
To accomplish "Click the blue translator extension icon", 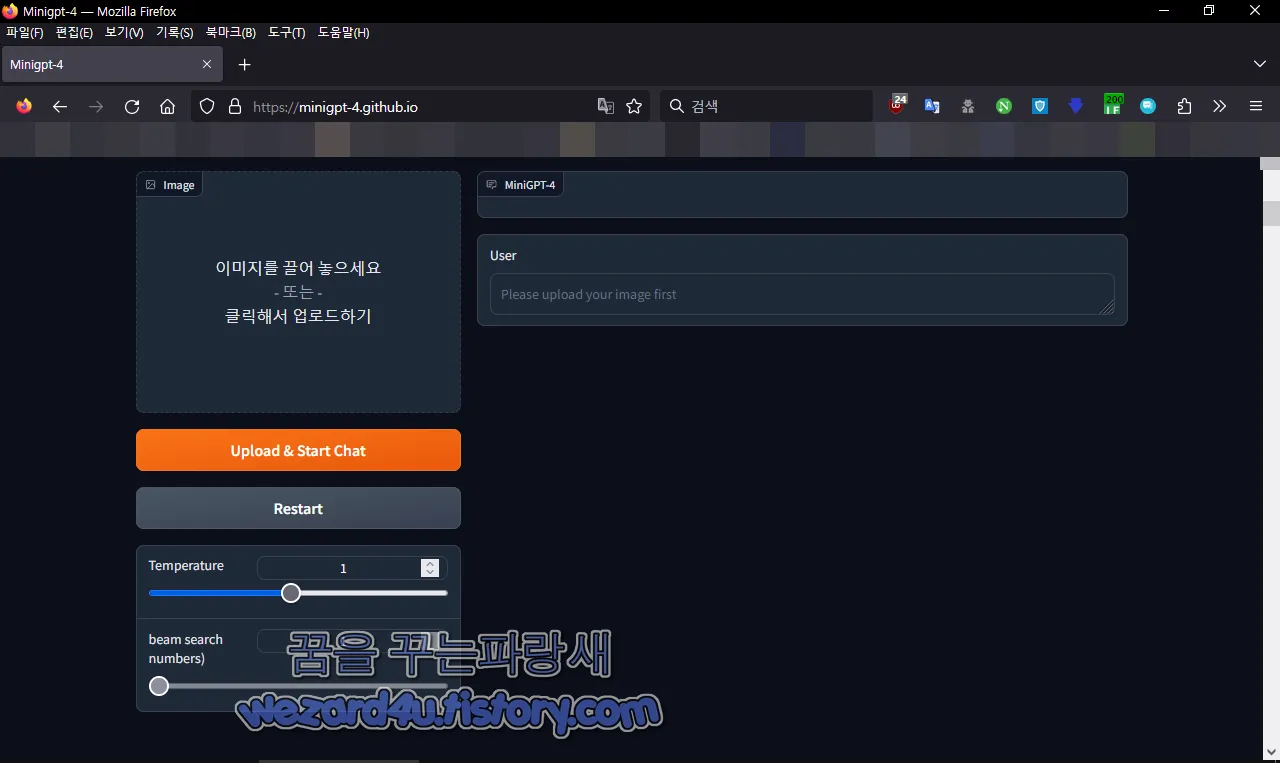I will (932, 106).
